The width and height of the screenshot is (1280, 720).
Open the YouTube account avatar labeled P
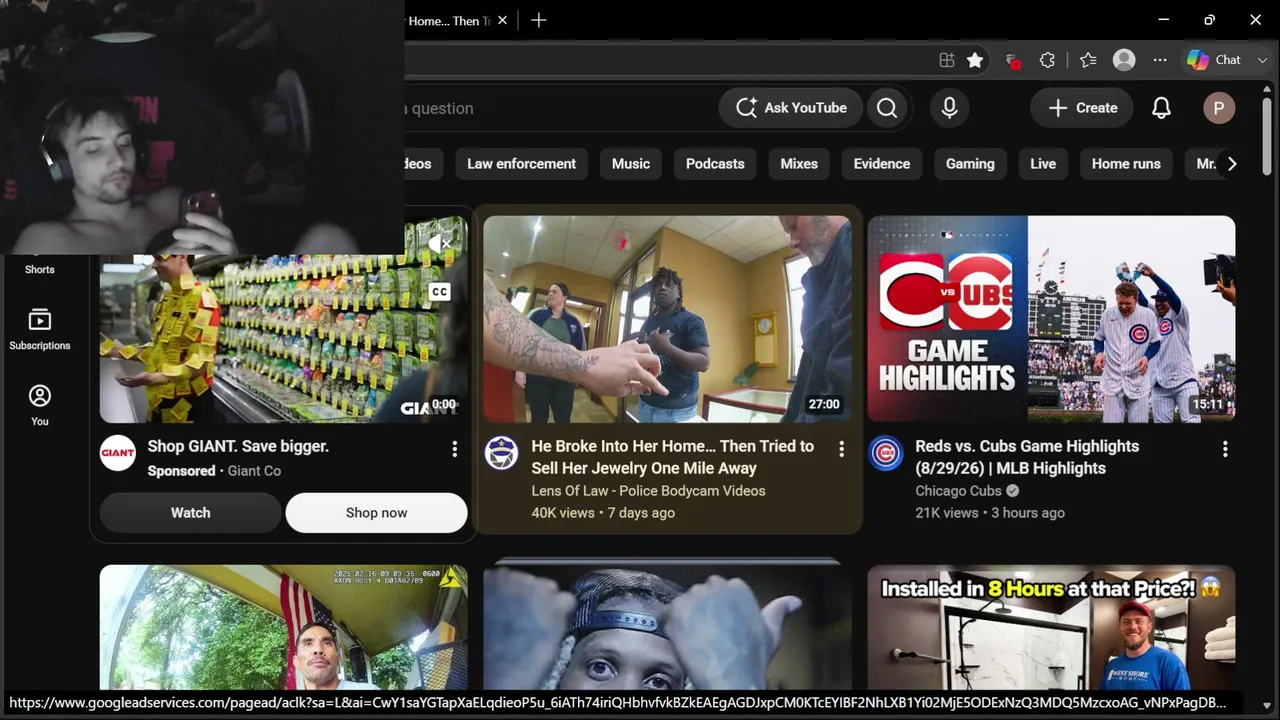tap(1218, 108)
